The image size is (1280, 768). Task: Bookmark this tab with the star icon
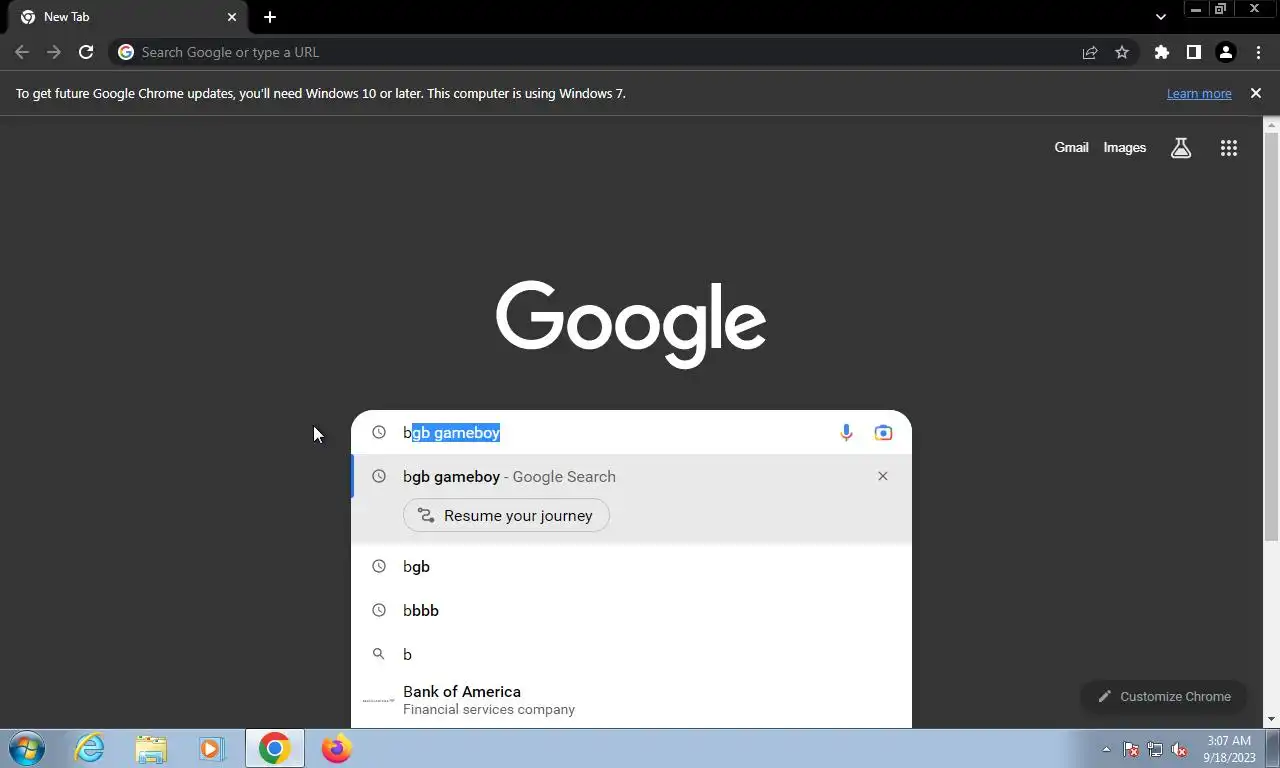pyautogui.click(x=1122, y=52)
